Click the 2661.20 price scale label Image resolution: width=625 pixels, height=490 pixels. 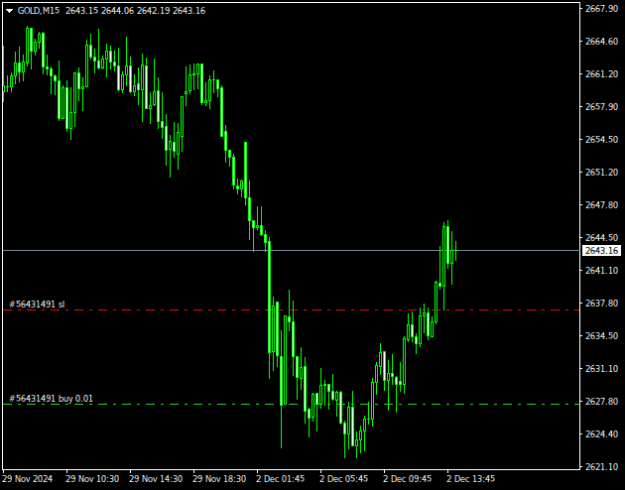click(601, 74)
